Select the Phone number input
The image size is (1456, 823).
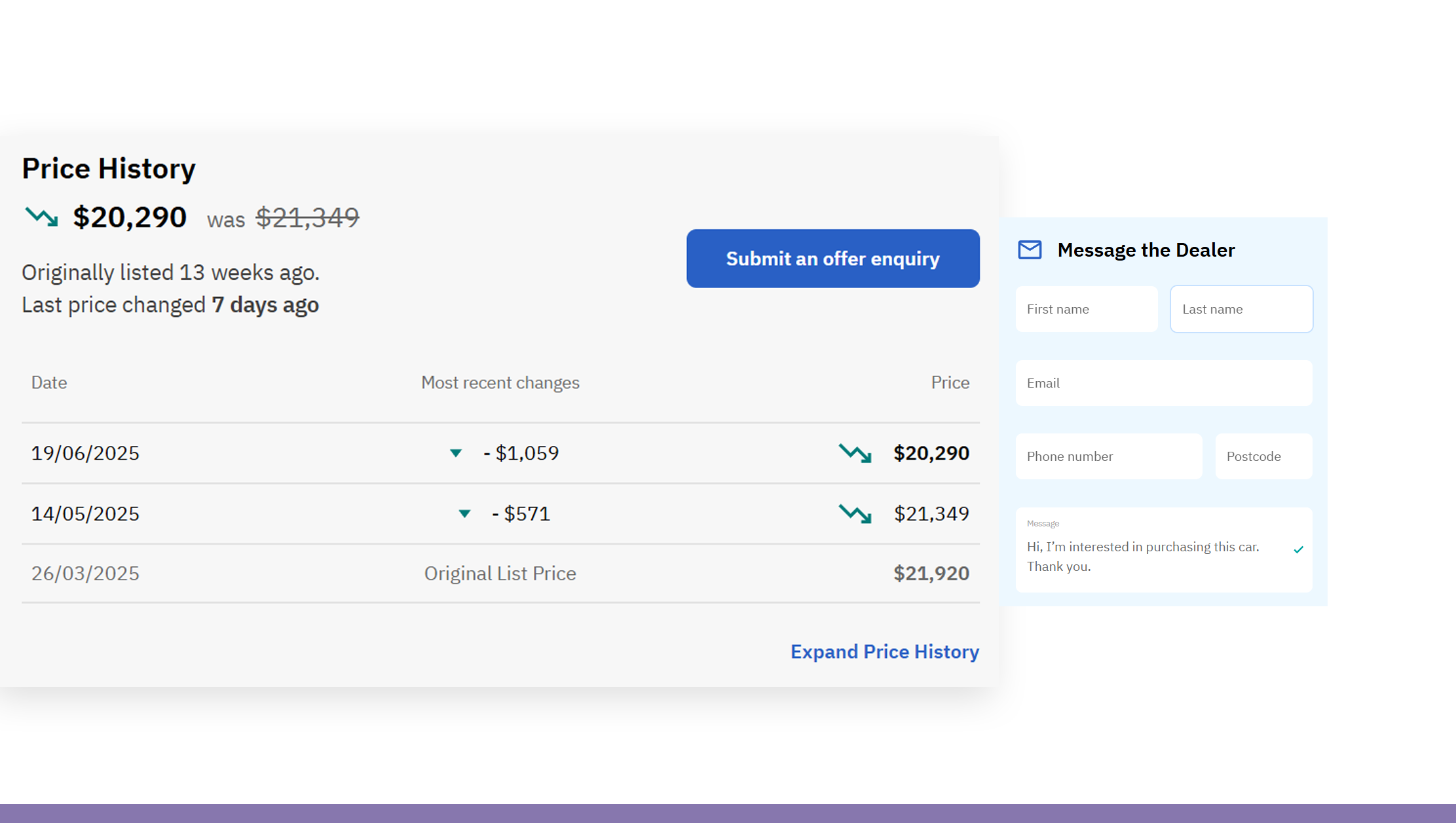pyautogui.click(x=1108, y=456)
